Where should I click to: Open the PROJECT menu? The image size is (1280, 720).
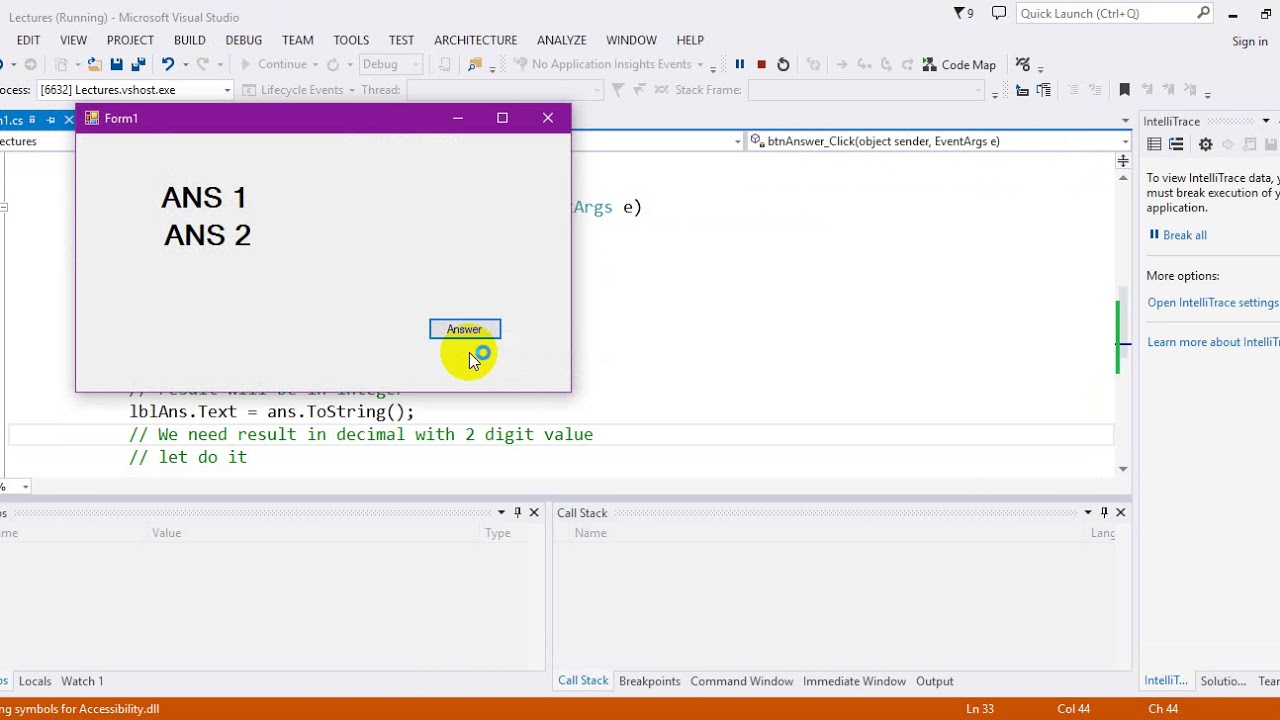point(130,40)
